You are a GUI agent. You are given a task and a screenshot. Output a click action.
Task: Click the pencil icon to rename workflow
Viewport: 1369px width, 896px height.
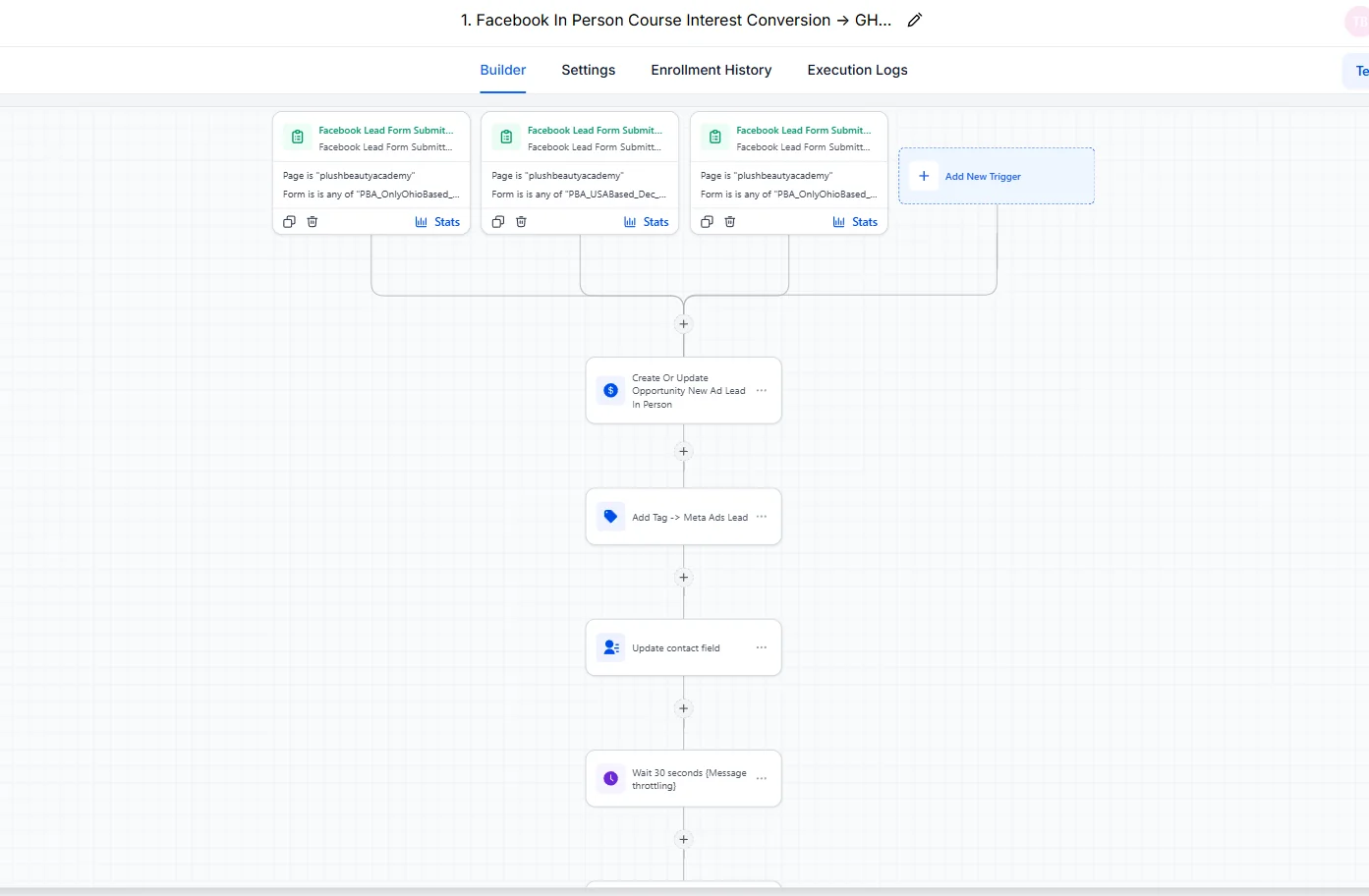pos(915,21)
